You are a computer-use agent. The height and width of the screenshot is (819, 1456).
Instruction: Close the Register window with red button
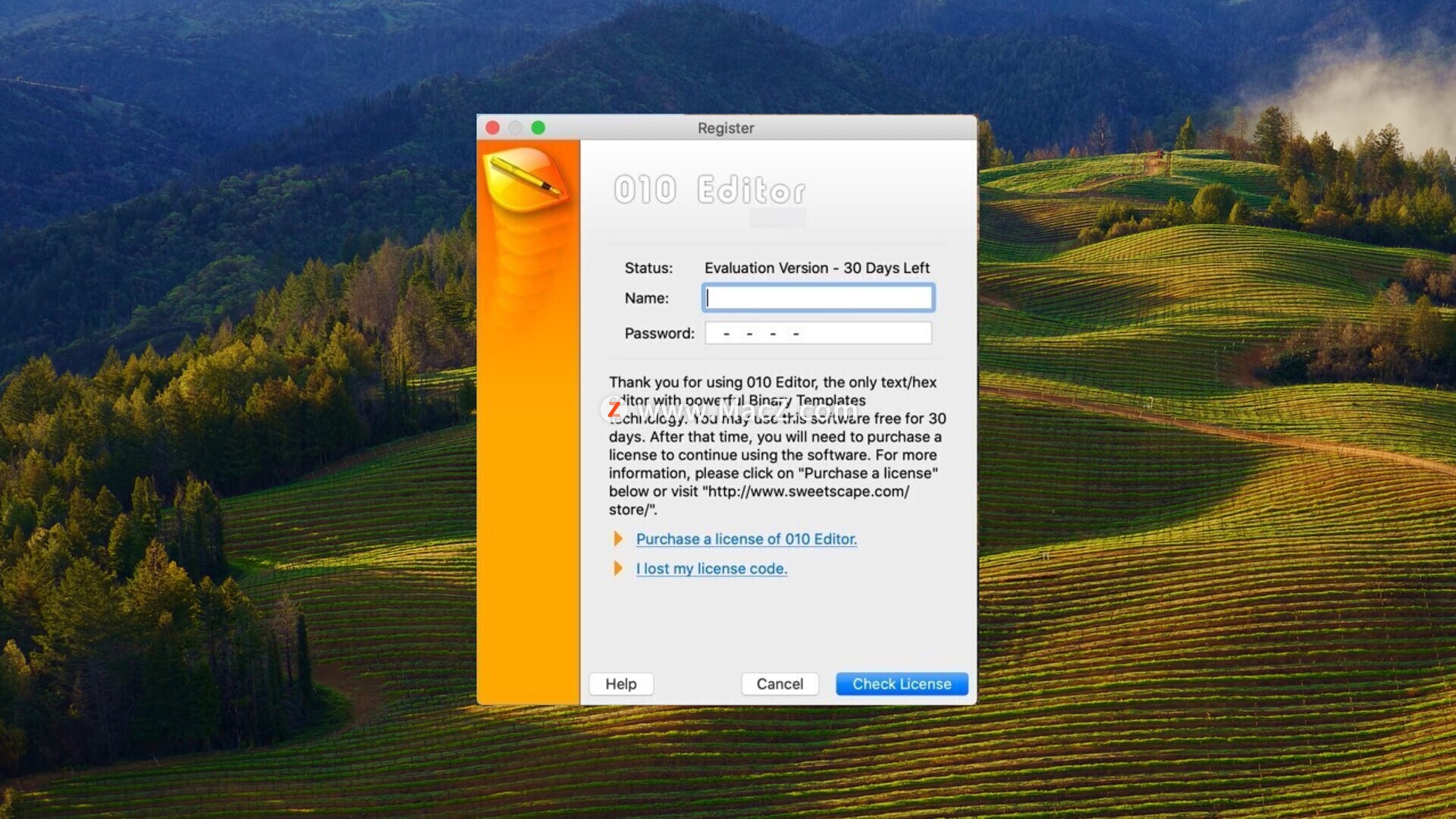click(492, 128)
